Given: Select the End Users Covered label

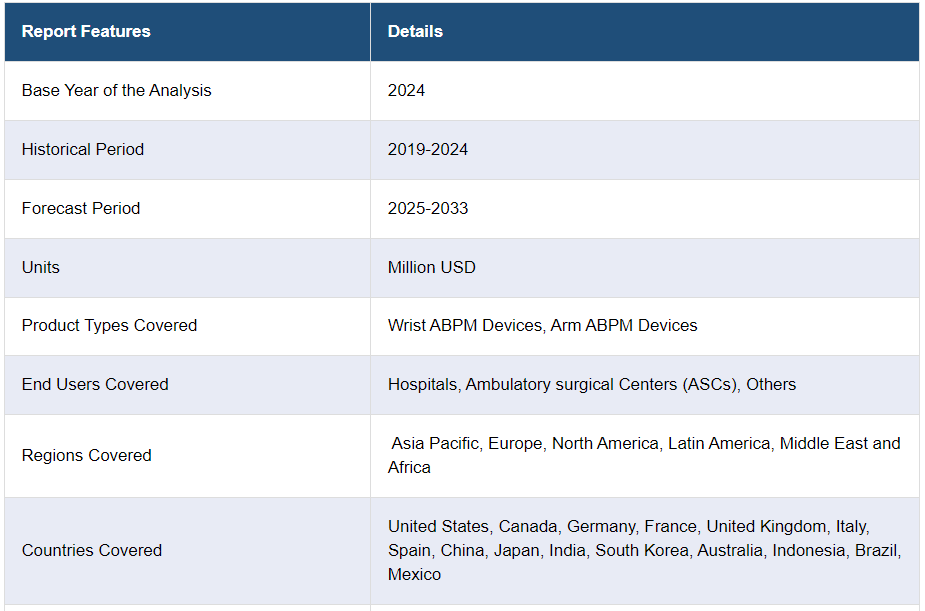Looking at the screenshot, I should pyautogui.click(x=95, y=384).
